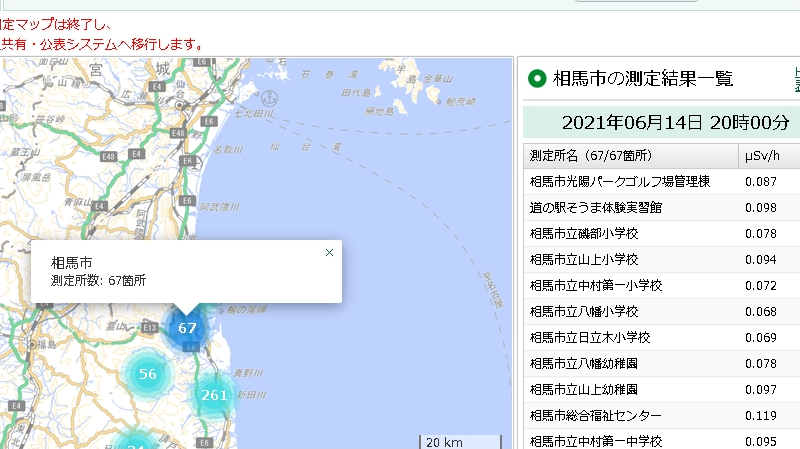Open the 261 cluster marker
800x449 pixels.
click(214, 395)
